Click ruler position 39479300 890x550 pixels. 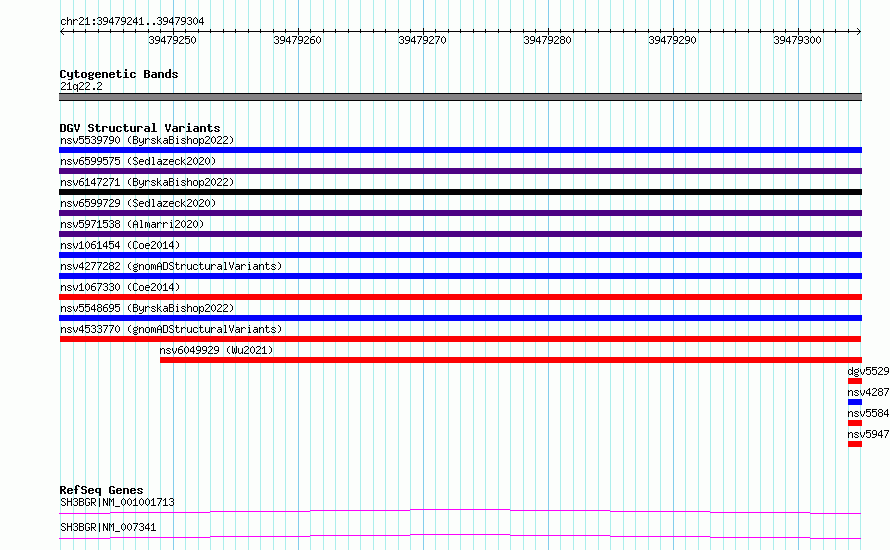coord(797,40)
